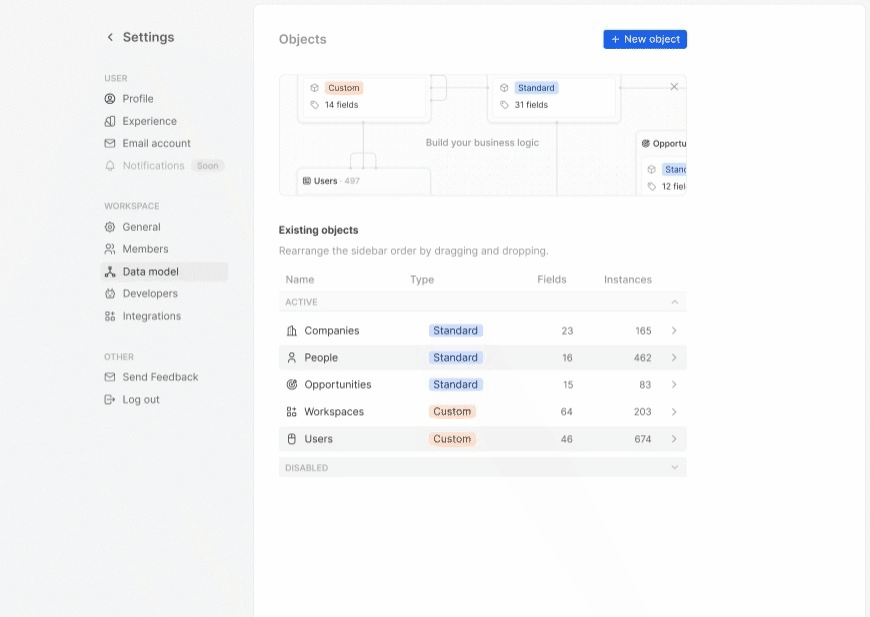Select Integrations in the sidebar

tap(151, 316)
